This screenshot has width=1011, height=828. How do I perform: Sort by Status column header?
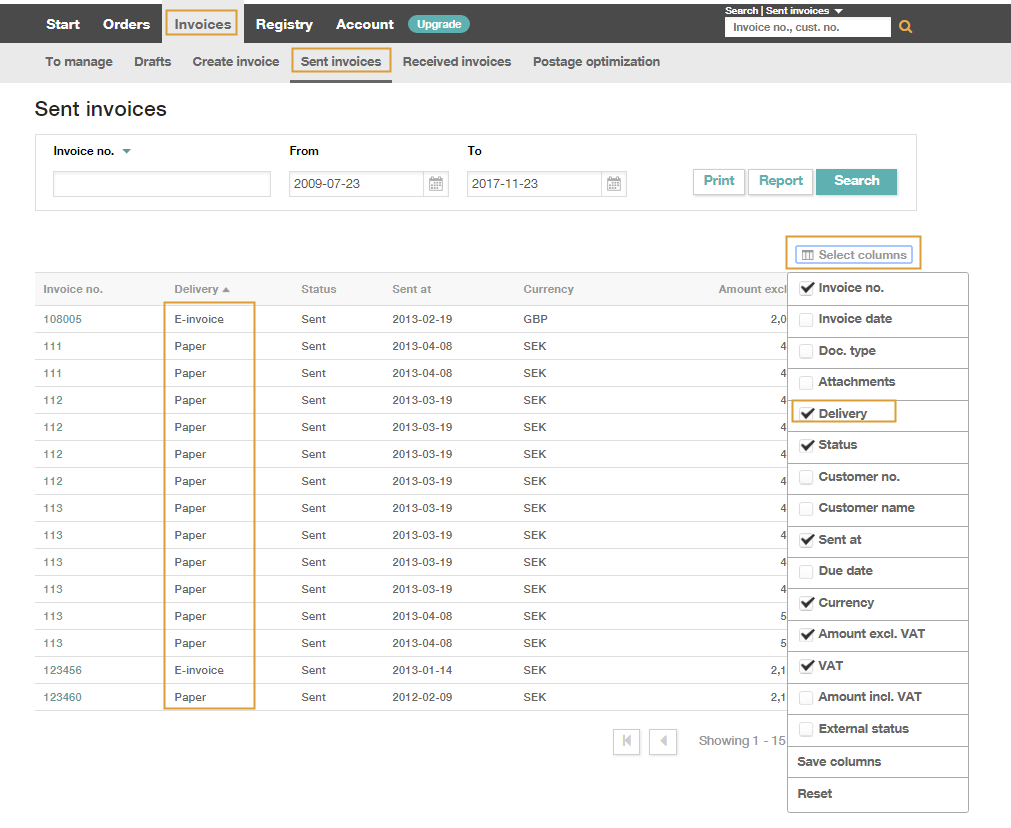[x=319, y=290]
